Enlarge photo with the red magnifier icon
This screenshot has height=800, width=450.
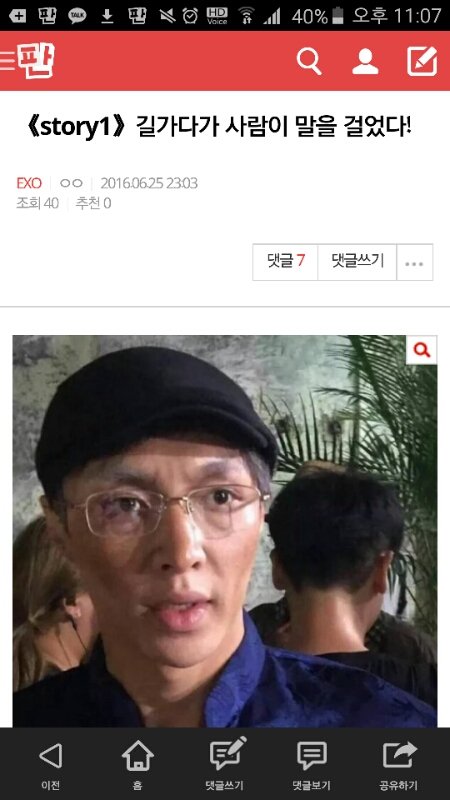(421, 350)
